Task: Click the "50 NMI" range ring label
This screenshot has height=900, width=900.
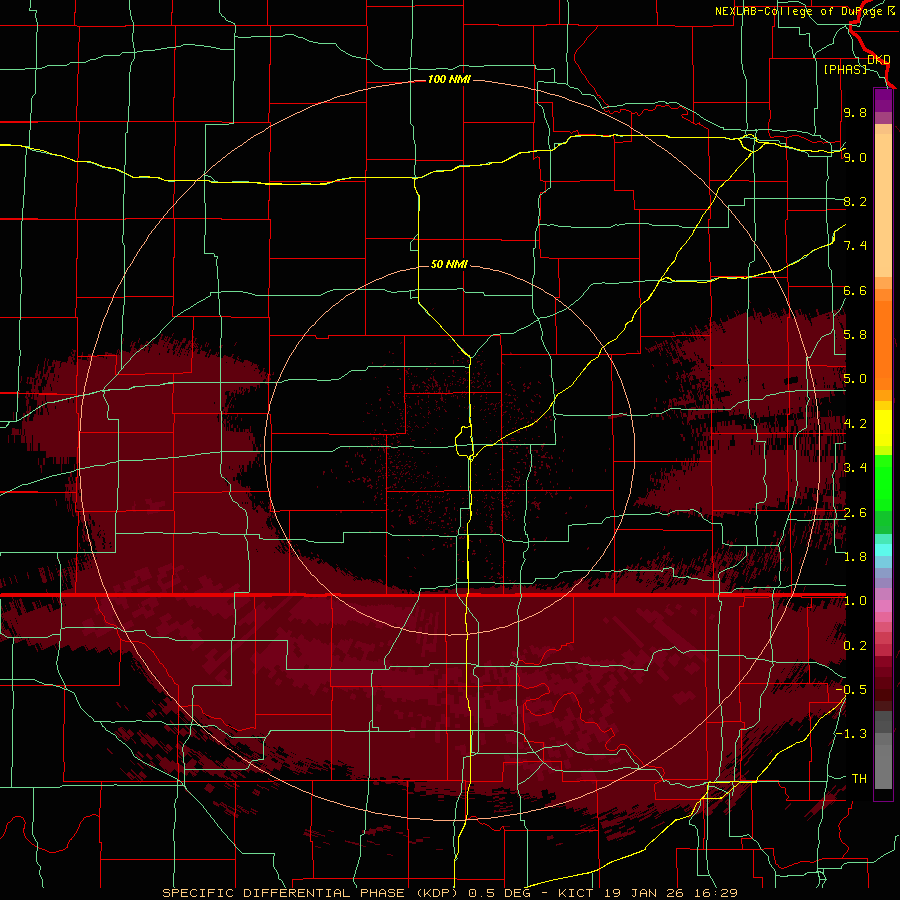Action: (x=449, y=264)
